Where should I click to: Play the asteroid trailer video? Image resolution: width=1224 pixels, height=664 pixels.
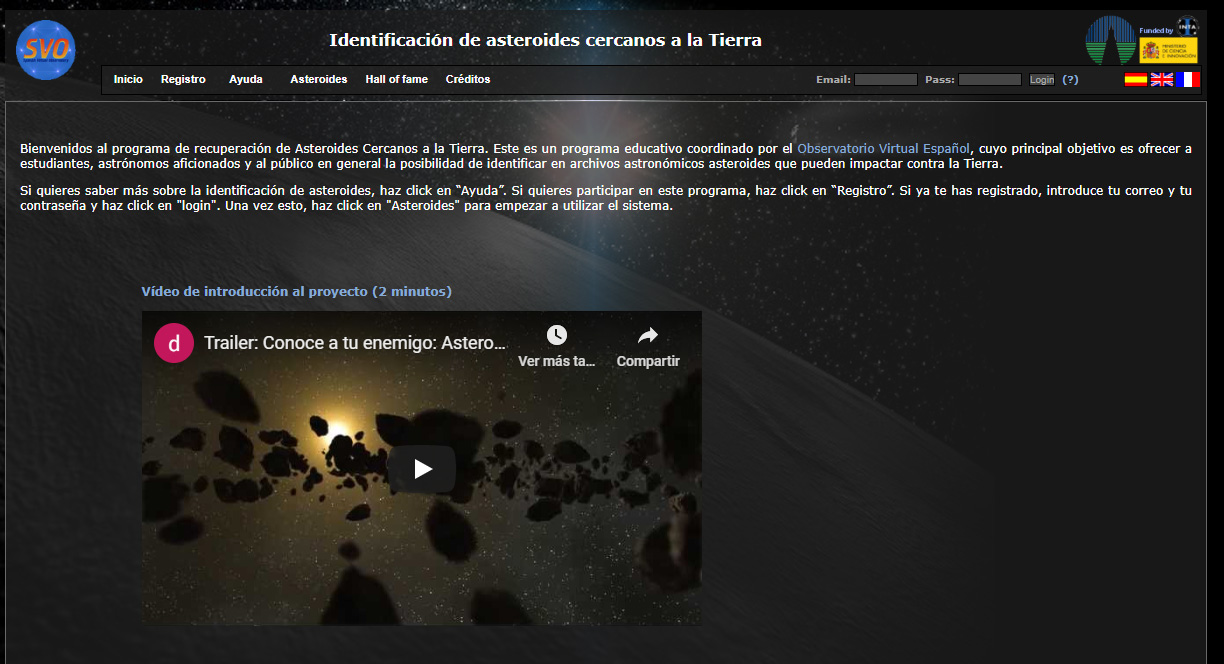pos(421,468)
